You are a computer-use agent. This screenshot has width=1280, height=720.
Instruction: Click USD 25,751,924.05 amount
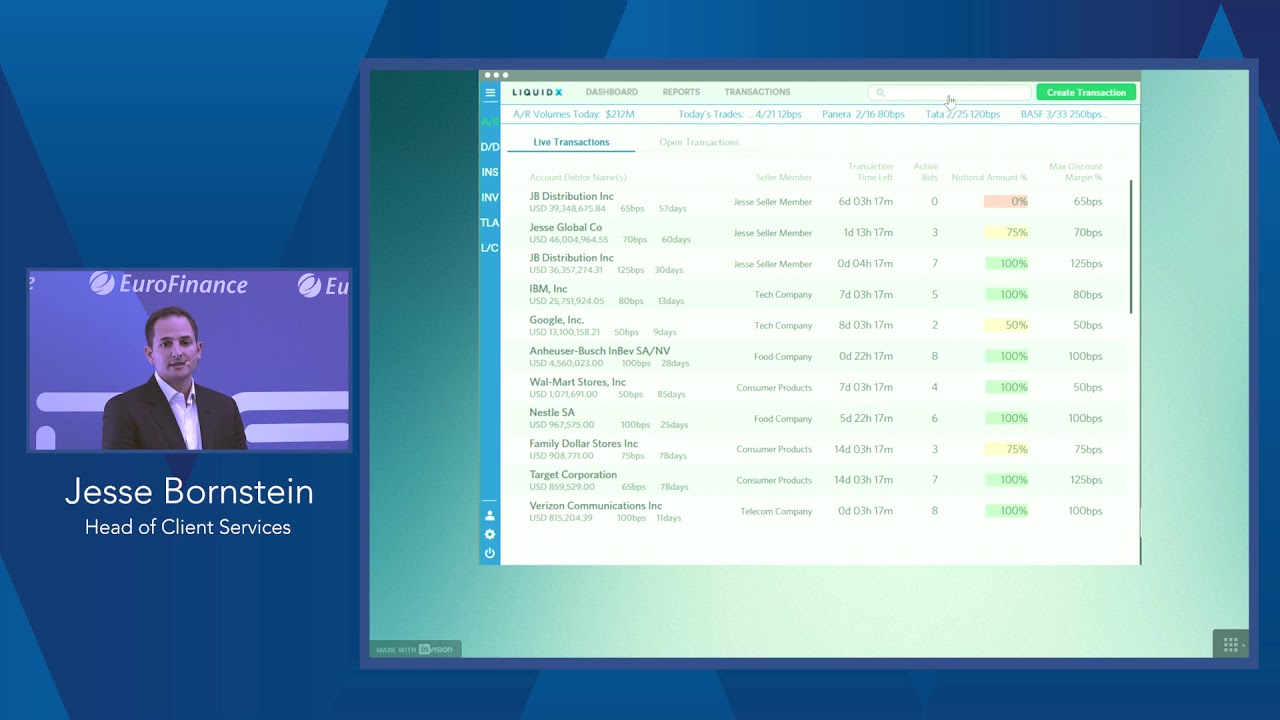point(567,301)
